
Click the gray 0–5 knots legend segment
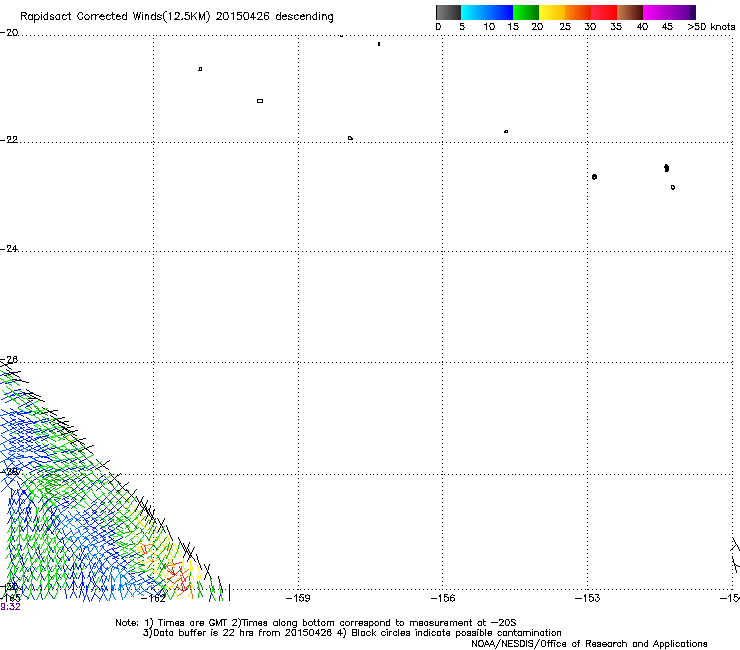coord(448,12)
